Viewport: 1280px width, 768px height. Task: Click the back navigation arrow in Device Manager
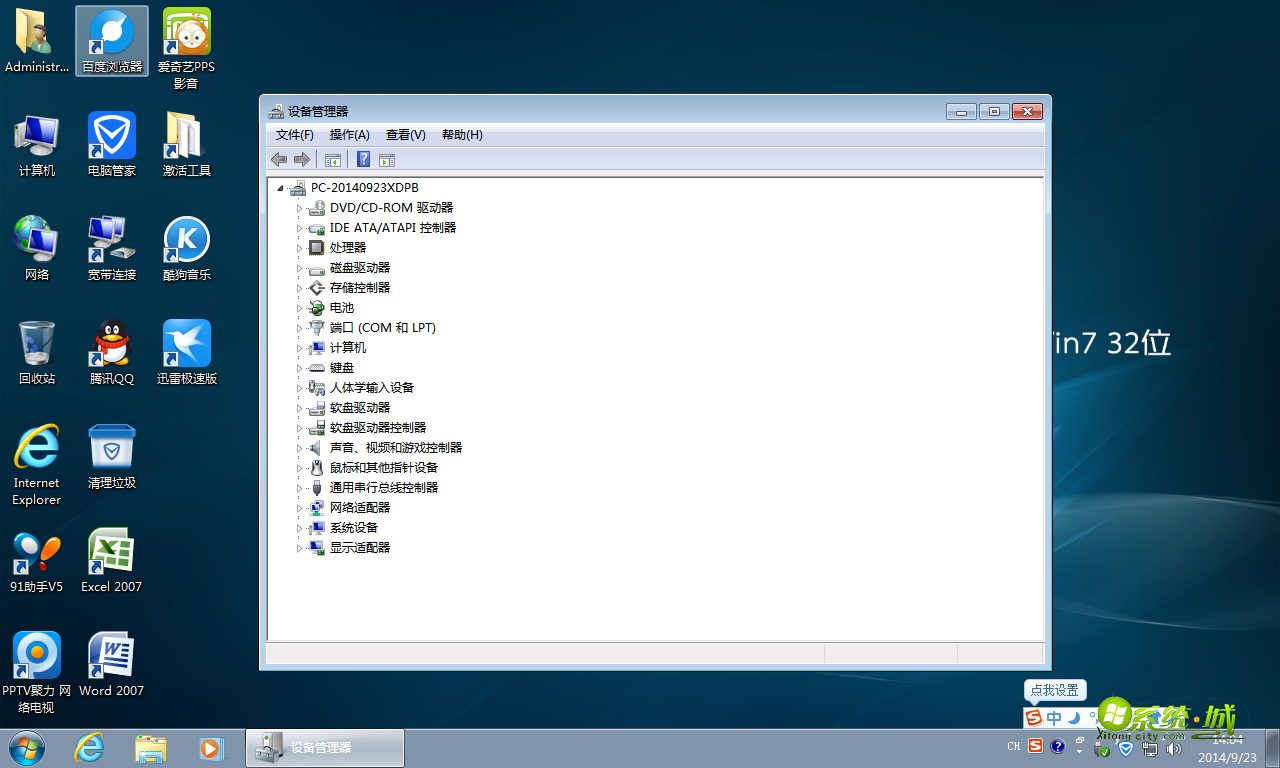(x=278, y=159)
